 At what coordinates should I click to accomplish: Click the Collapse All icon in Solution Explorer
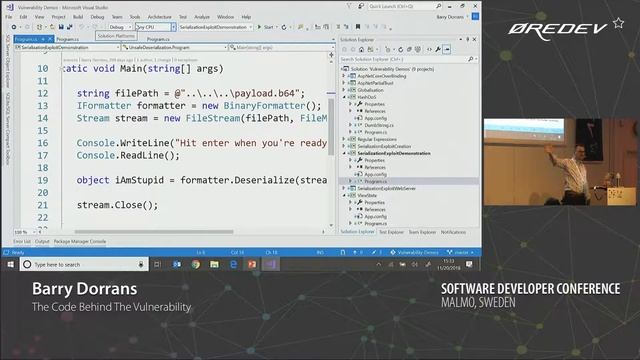(x=409, y=49)
